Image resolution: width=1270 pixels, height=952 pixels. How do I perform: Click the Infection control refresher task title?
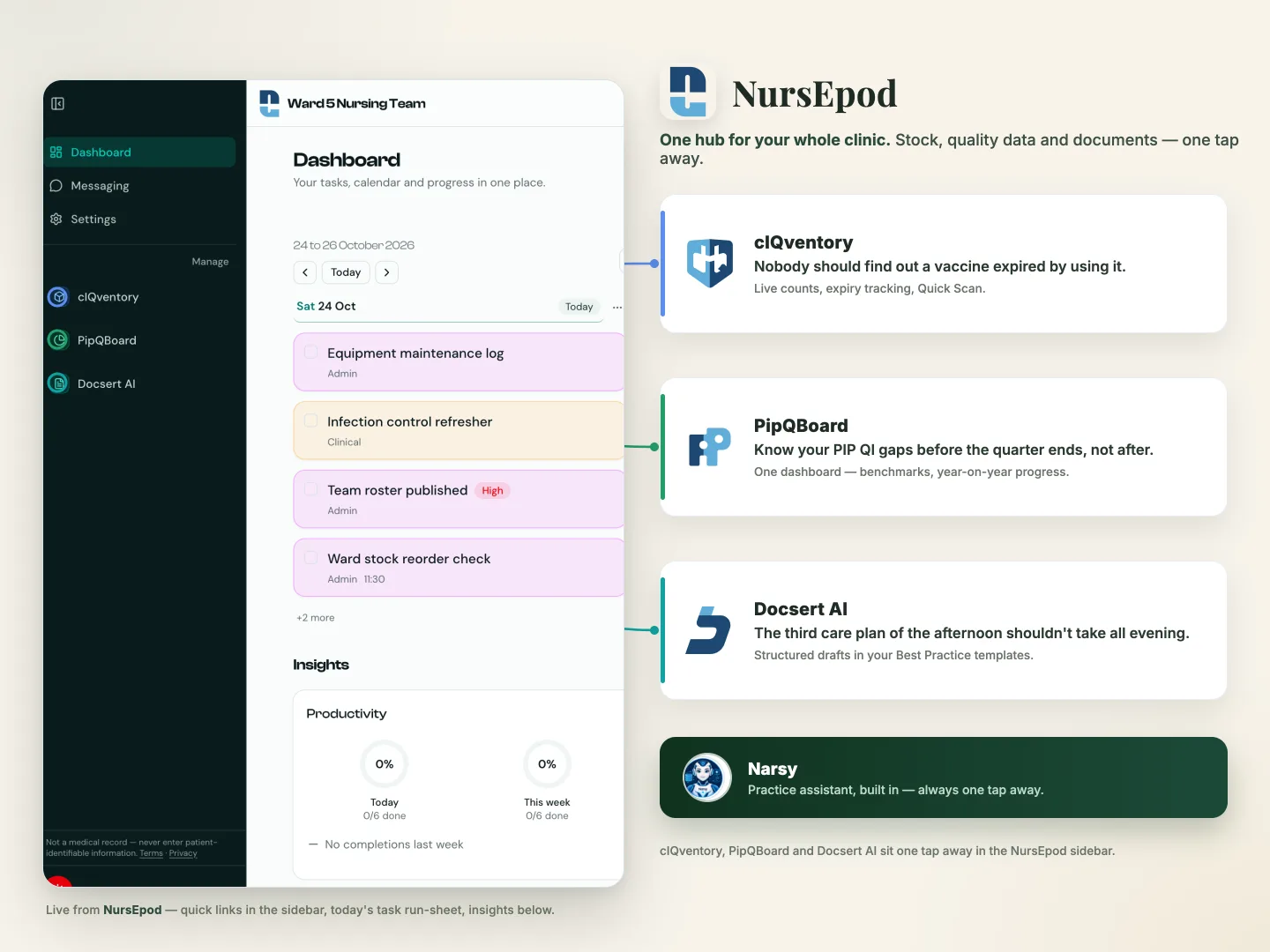pos(410,422)
